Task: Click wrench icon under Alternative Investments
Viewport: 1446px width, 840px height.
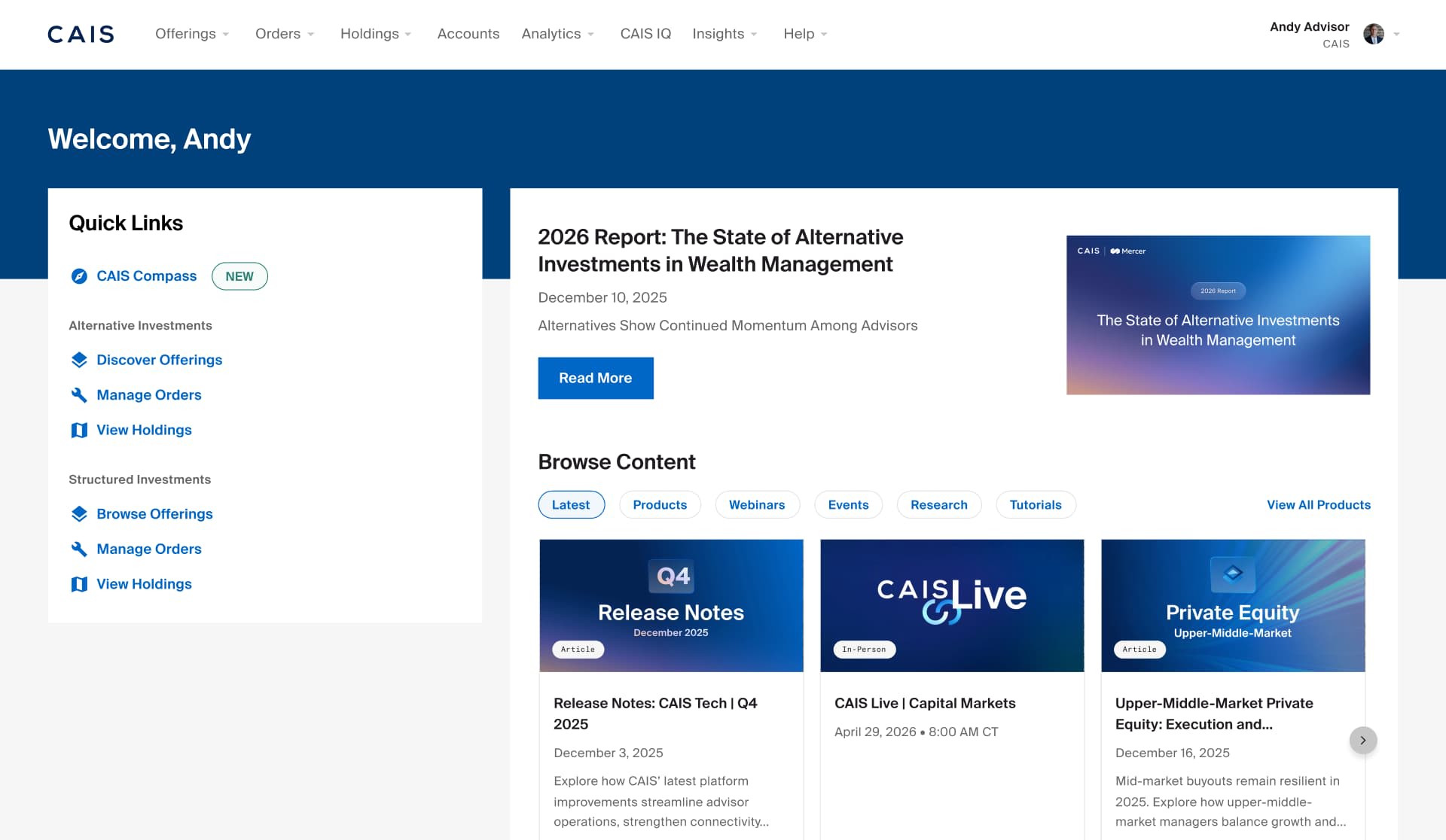Action: (79, 395)
